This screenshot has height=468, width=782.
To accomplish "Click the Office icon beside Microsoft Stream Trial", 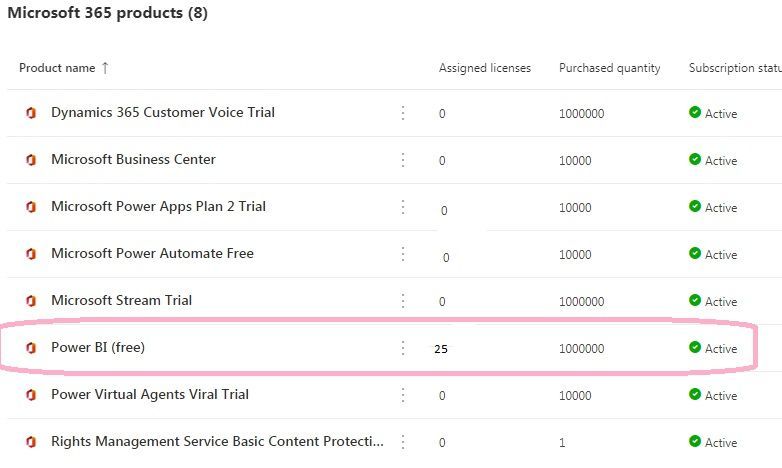I will [31, 301].
